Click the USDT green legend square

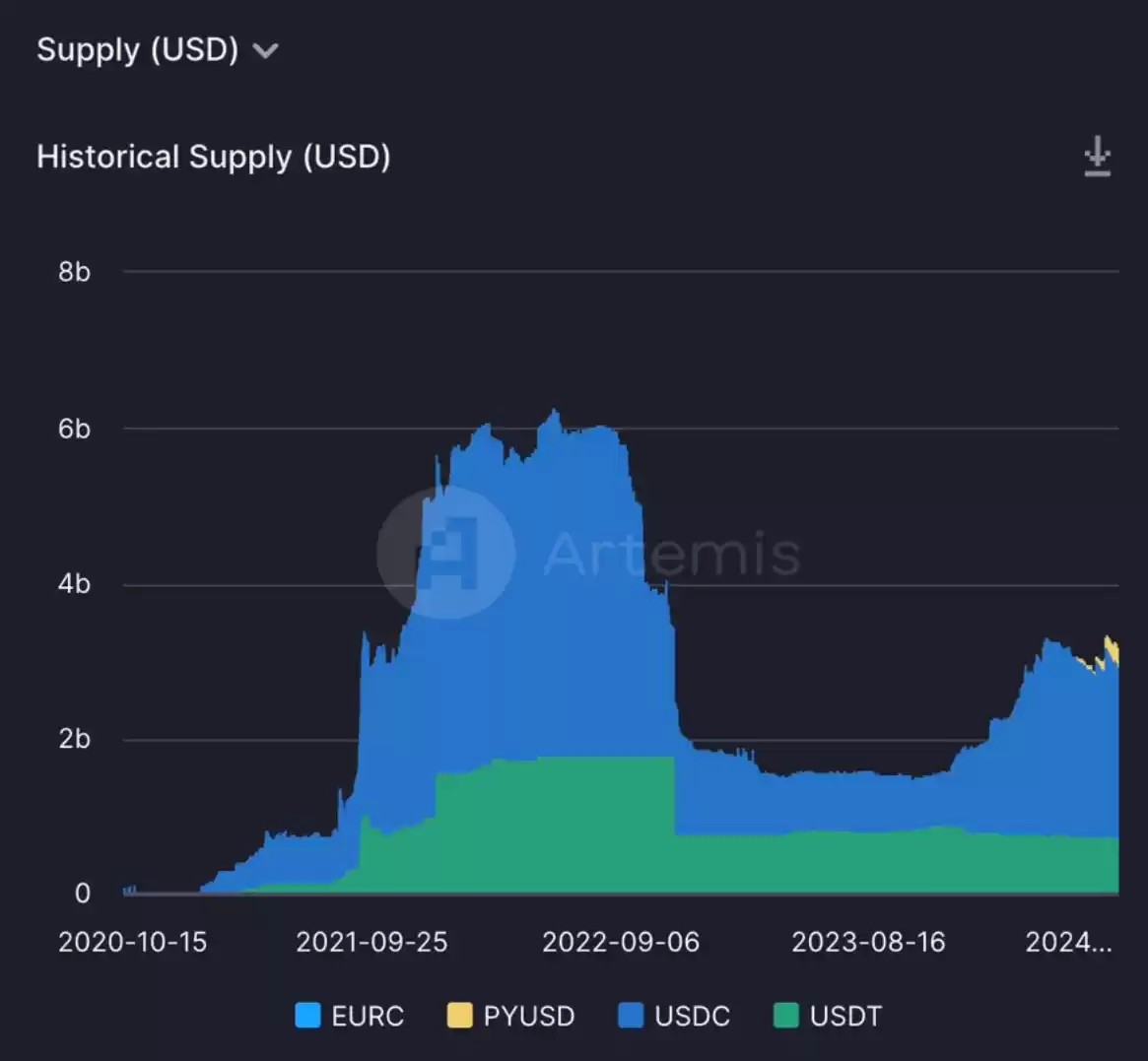point(785,1016)
